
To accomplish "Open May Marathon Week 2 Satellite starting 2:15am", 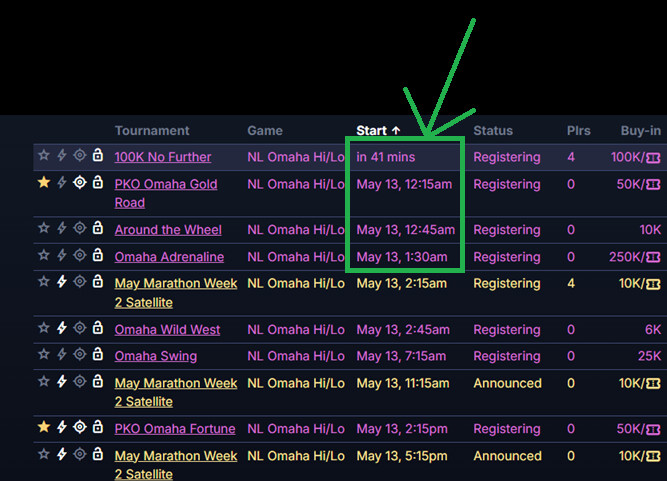I will (176, 293).
